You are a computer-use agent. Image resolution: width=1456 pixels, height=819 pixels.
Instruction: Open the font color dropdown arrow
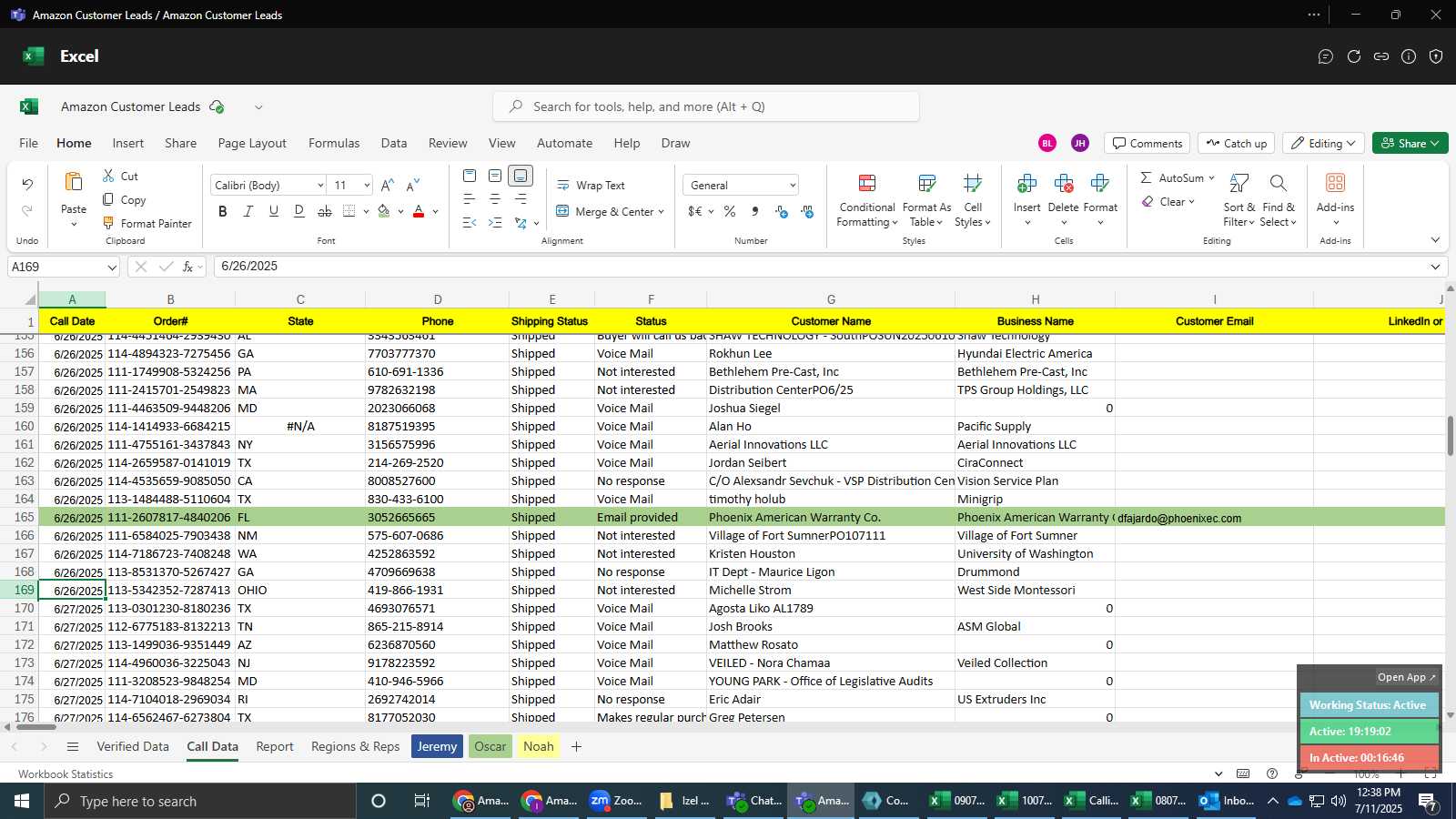pyautogui.click(x=436, y=211)
